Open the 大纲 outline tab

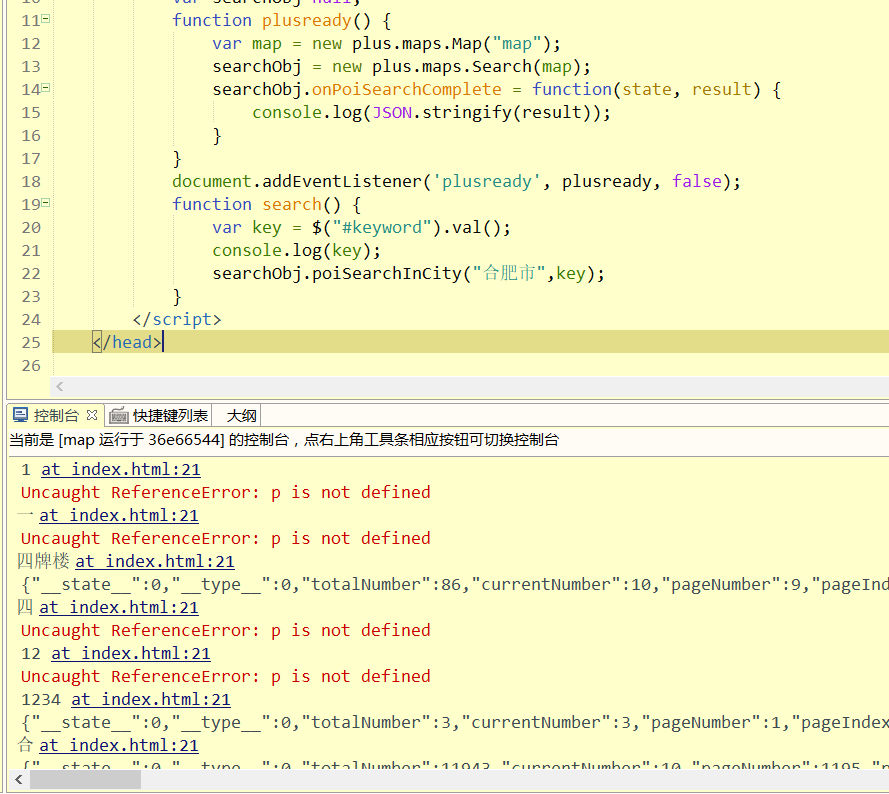(x=241, y=415)
